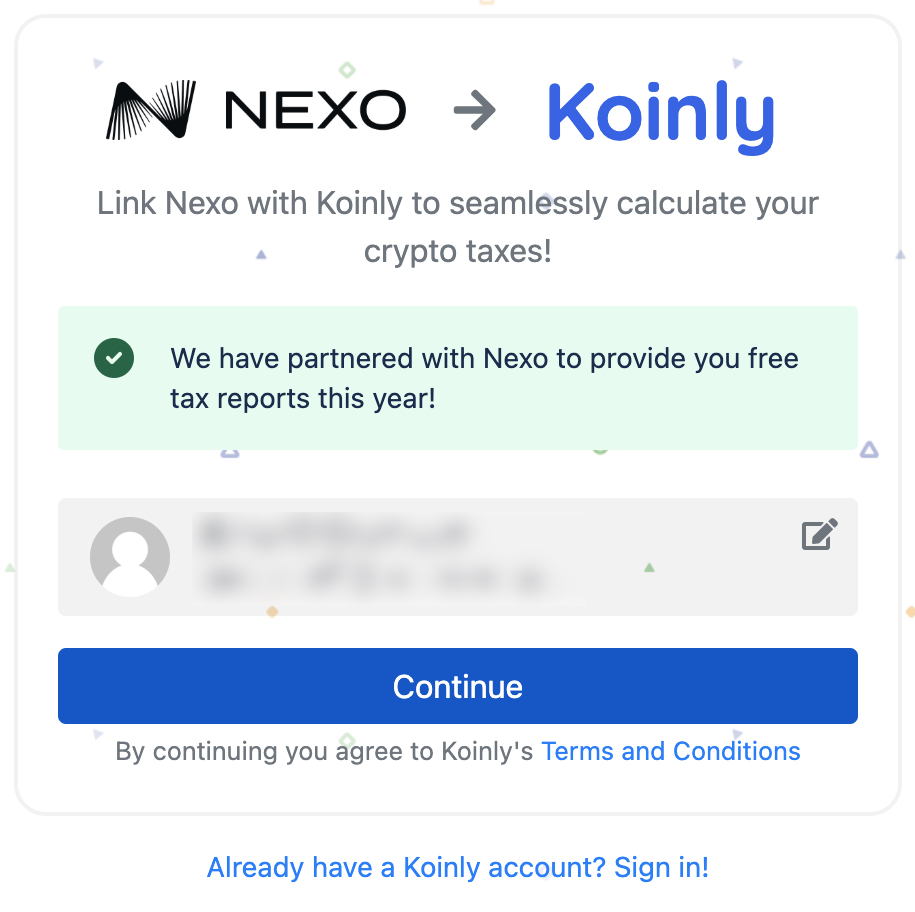This screenshot has width=915, height=912.
Task: Select the free tax reports message
Action: (485, 378)
